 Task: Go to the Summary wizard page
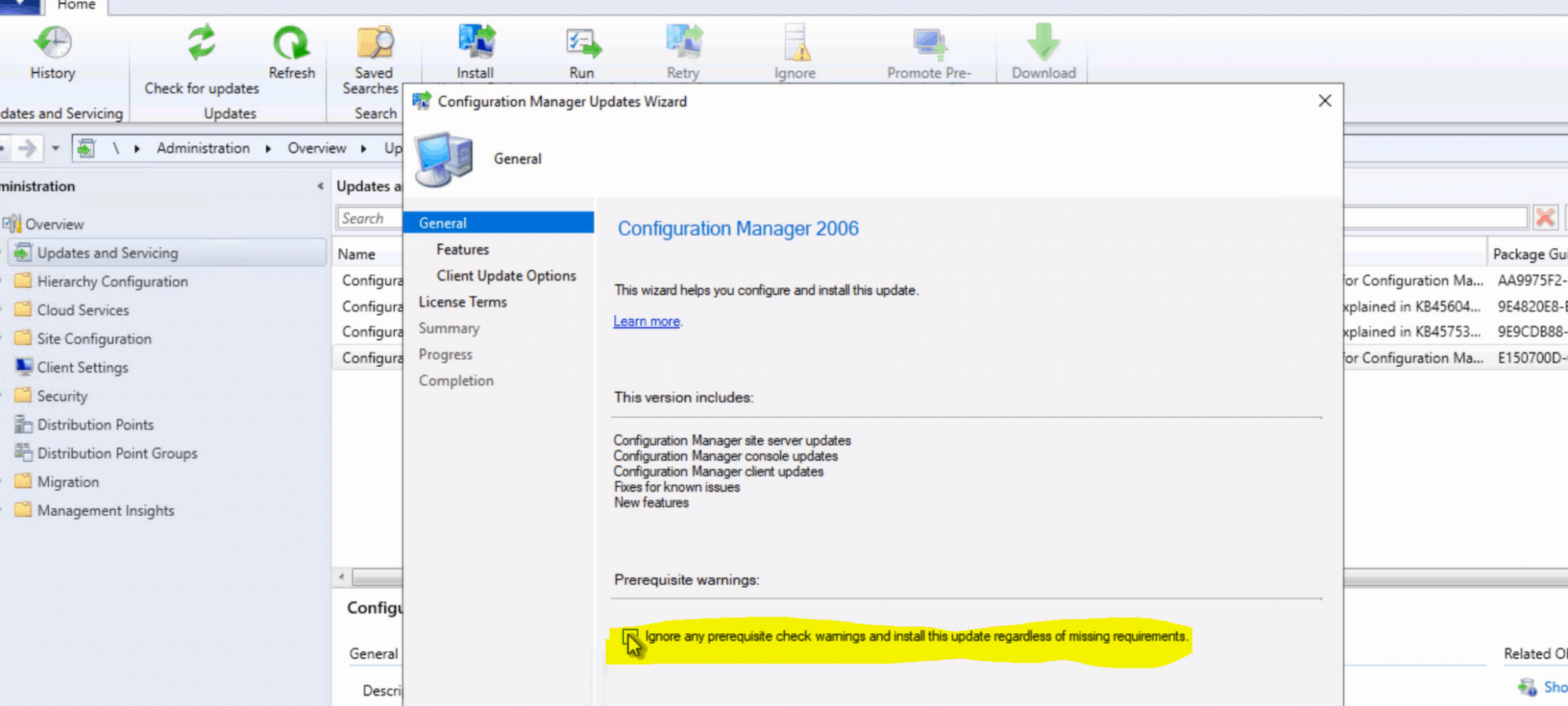click(x=448, y=329)
